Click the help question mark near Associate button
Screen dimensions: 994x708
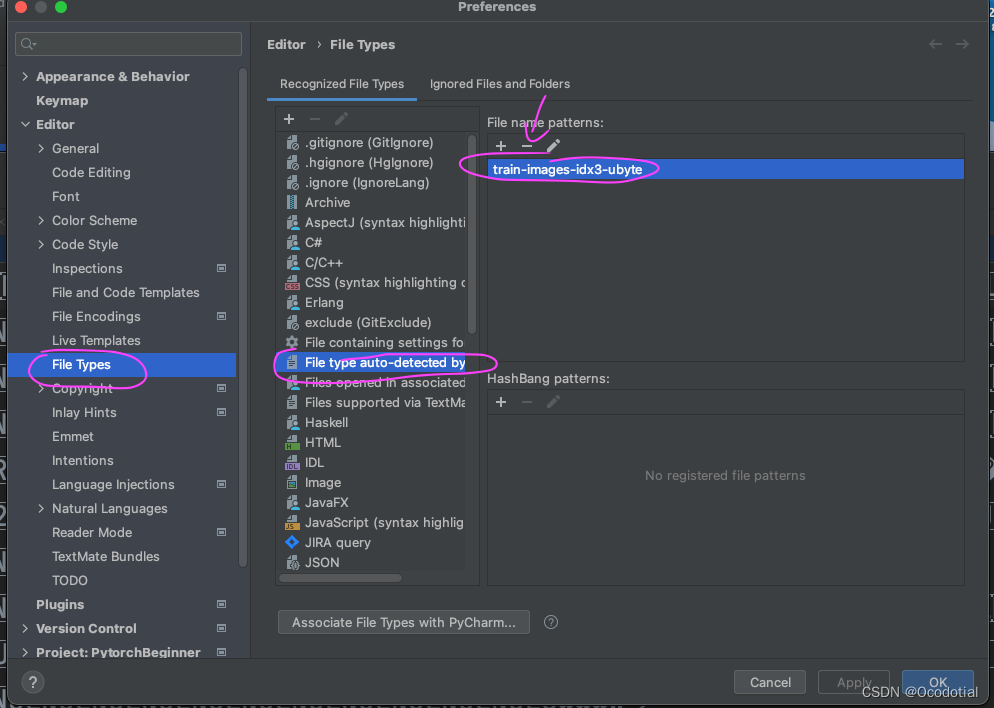click(550, 622)
